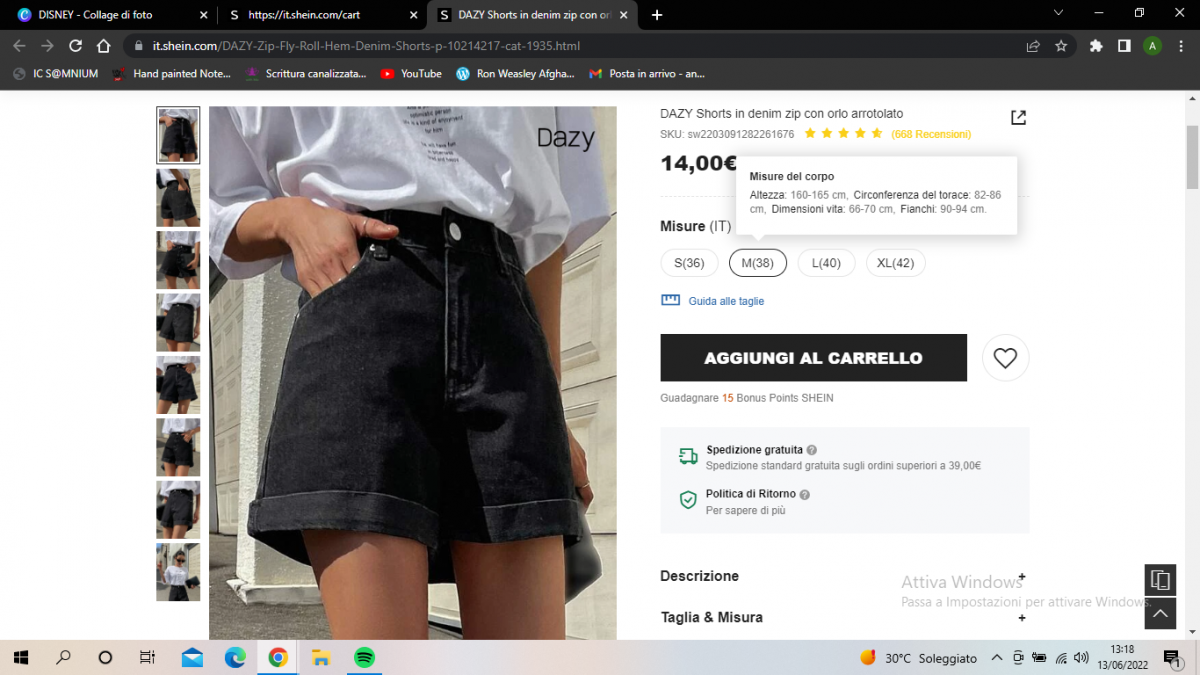1200x675 pixels.
Task: Reload the current page
Action: click(x=75, y=46)
